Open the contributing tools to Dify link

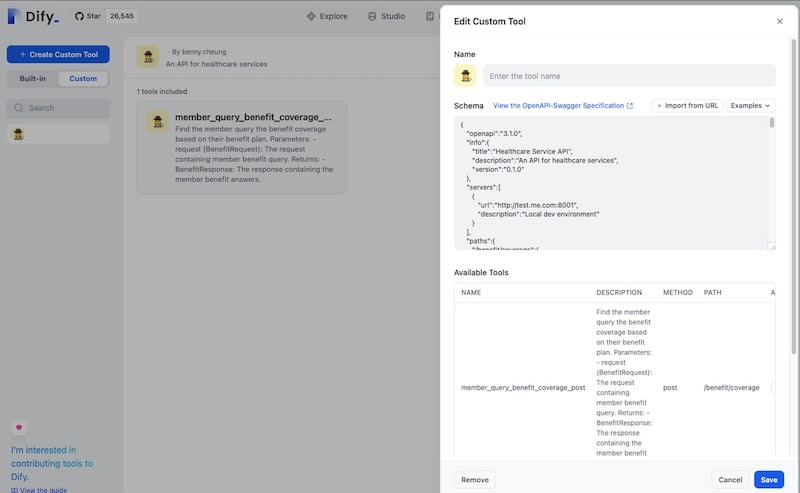tap(52, 463)
